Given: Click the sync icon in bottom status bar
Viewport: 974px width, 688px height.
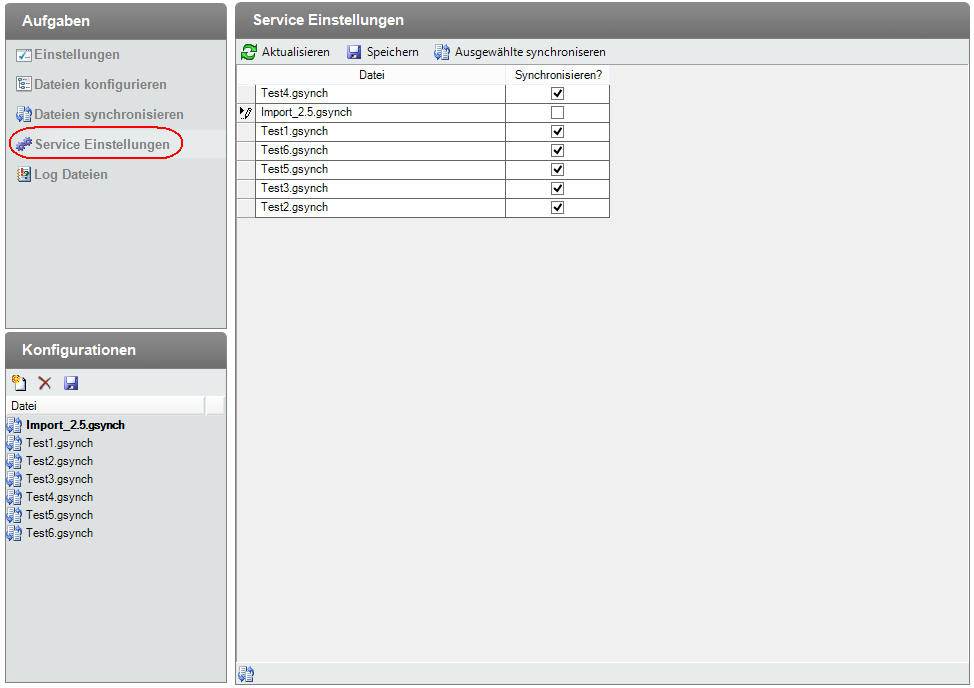Looking at the screenshot, I should tap(245, 675).
